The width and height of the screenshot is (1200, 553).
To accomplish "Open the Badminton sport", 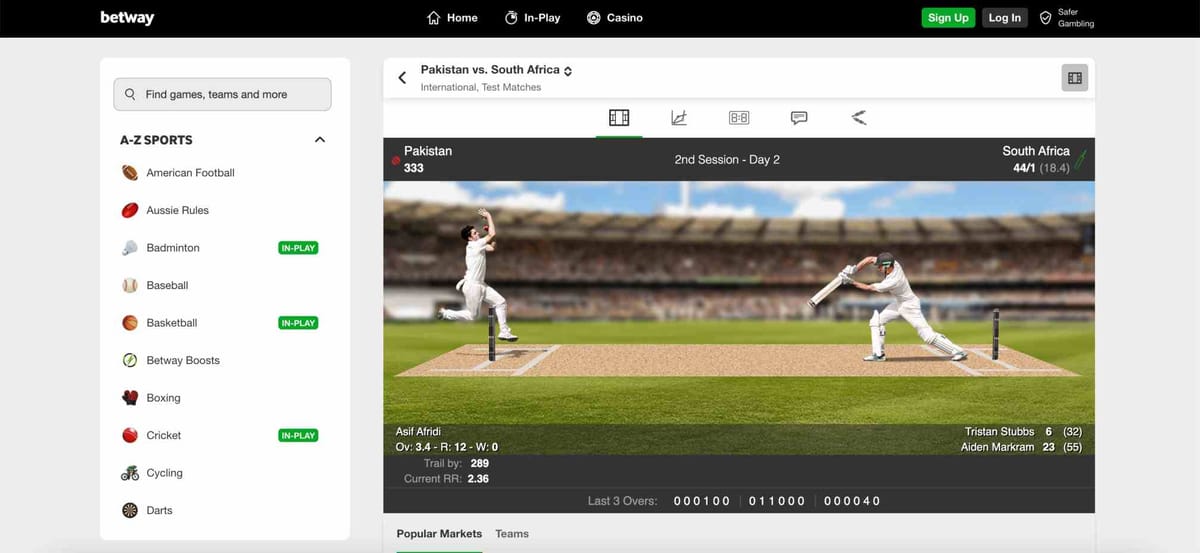I will tap(173, 248).
